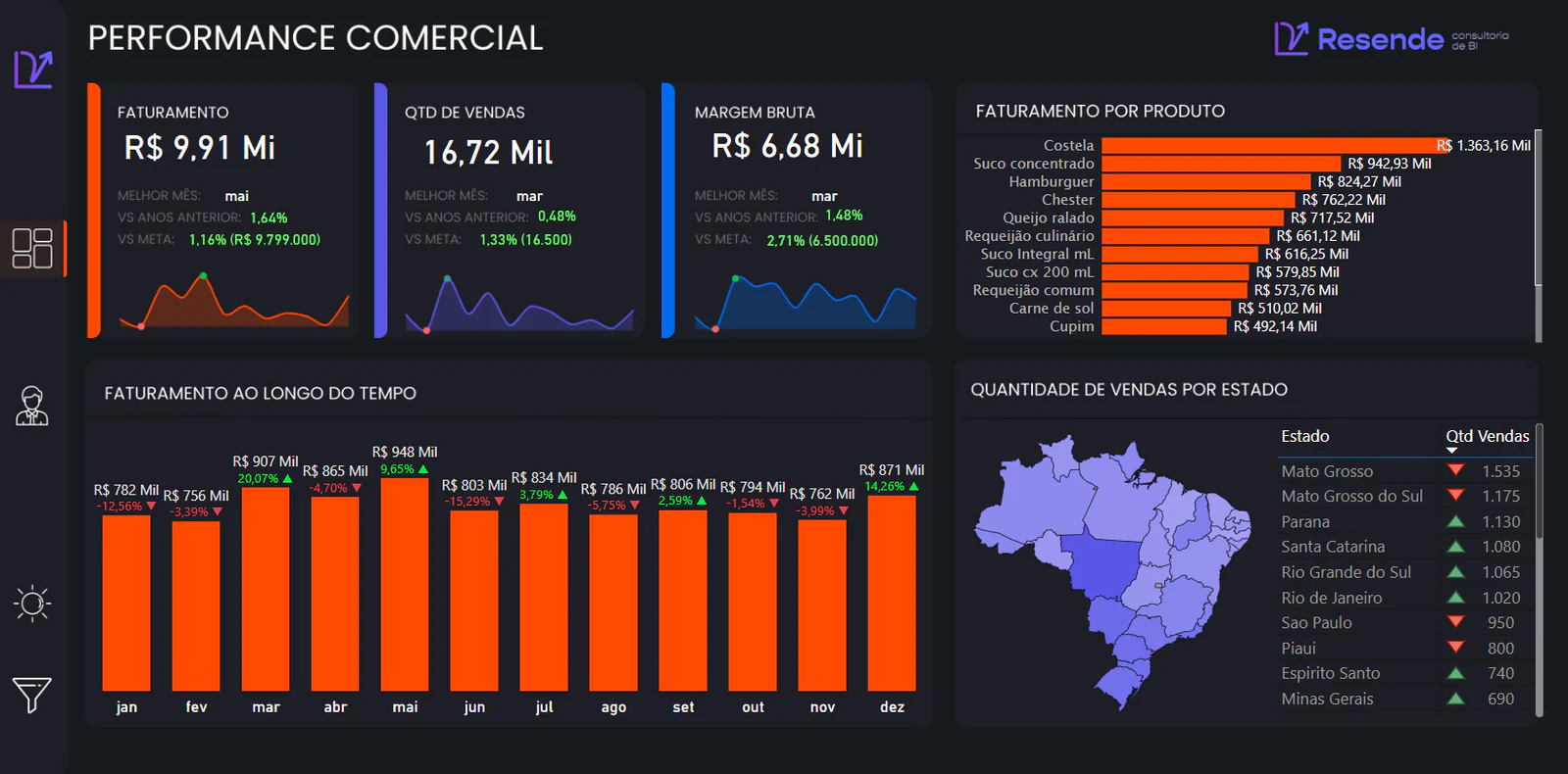Image resolution: width=1568 pixels, height=774 pixels.
Task: Click the mar revenue column
Action: (x=266, y=589)
